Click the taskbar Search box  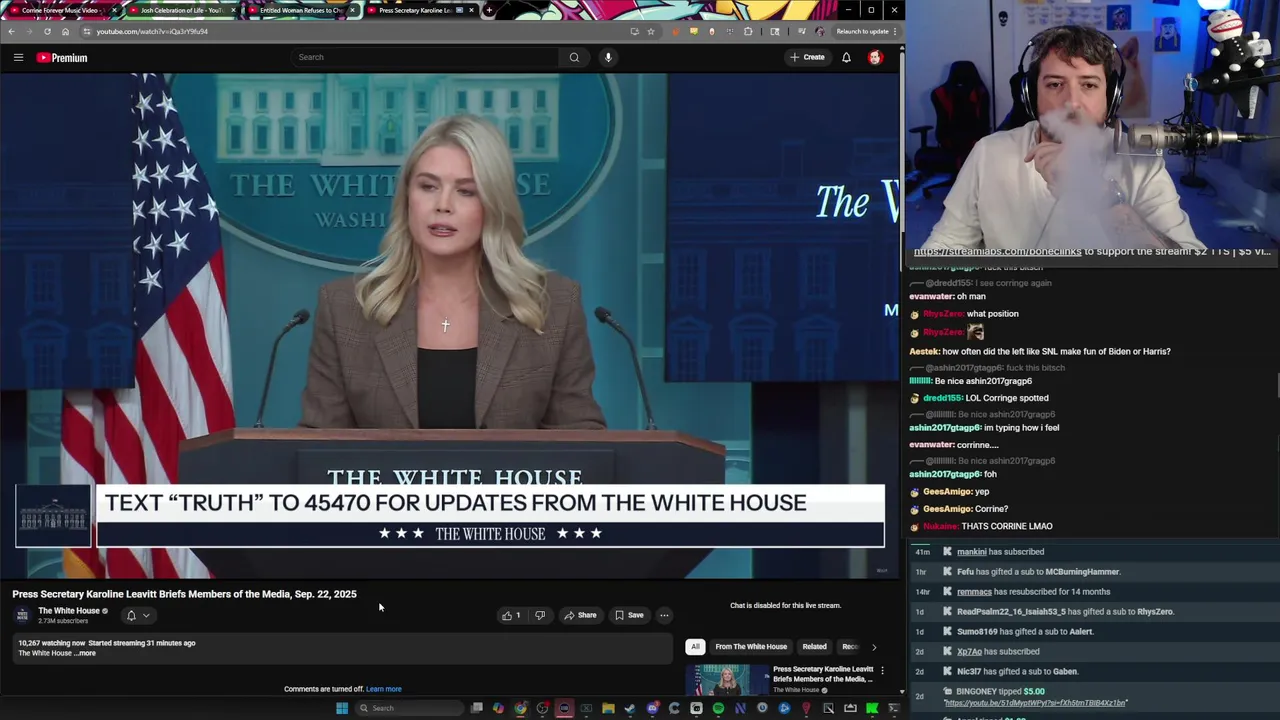(x=410, y=708)
